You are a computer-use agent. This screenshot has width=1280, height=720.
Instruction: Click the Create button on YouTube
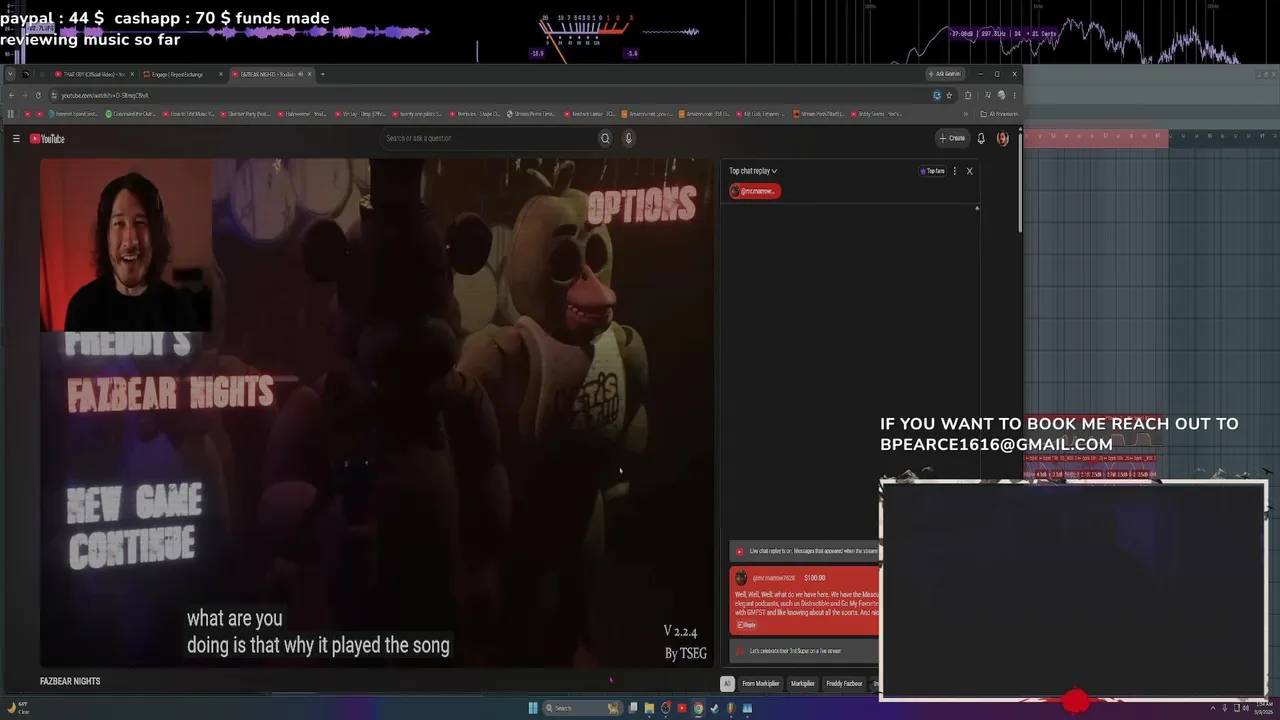[952, 139]
